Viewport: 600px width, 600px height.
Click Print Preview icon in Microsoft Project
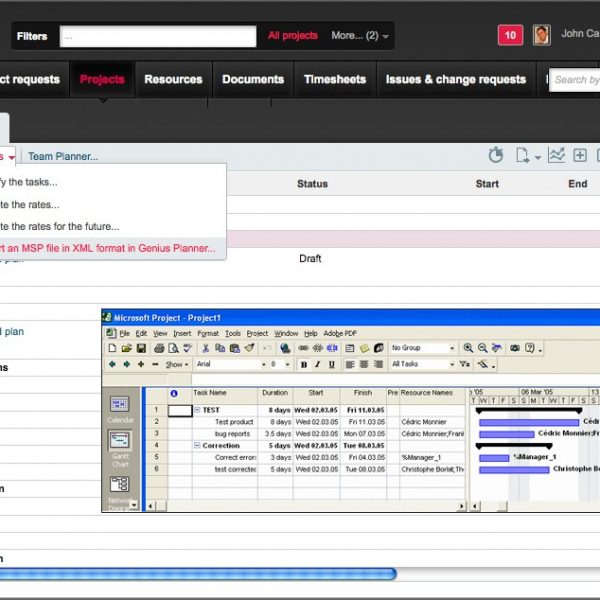(173, 348)
